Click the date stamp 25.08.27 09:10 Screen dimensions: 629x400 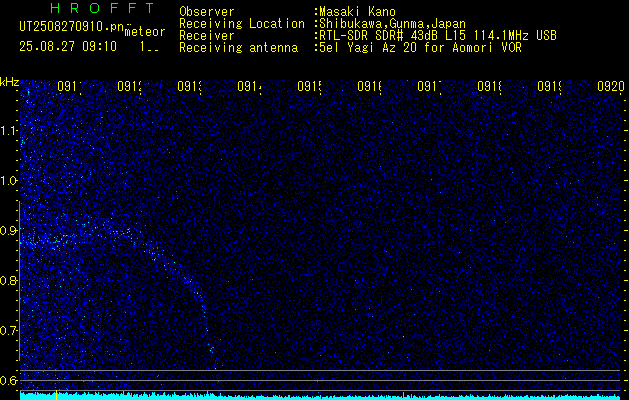pos(68,47)
